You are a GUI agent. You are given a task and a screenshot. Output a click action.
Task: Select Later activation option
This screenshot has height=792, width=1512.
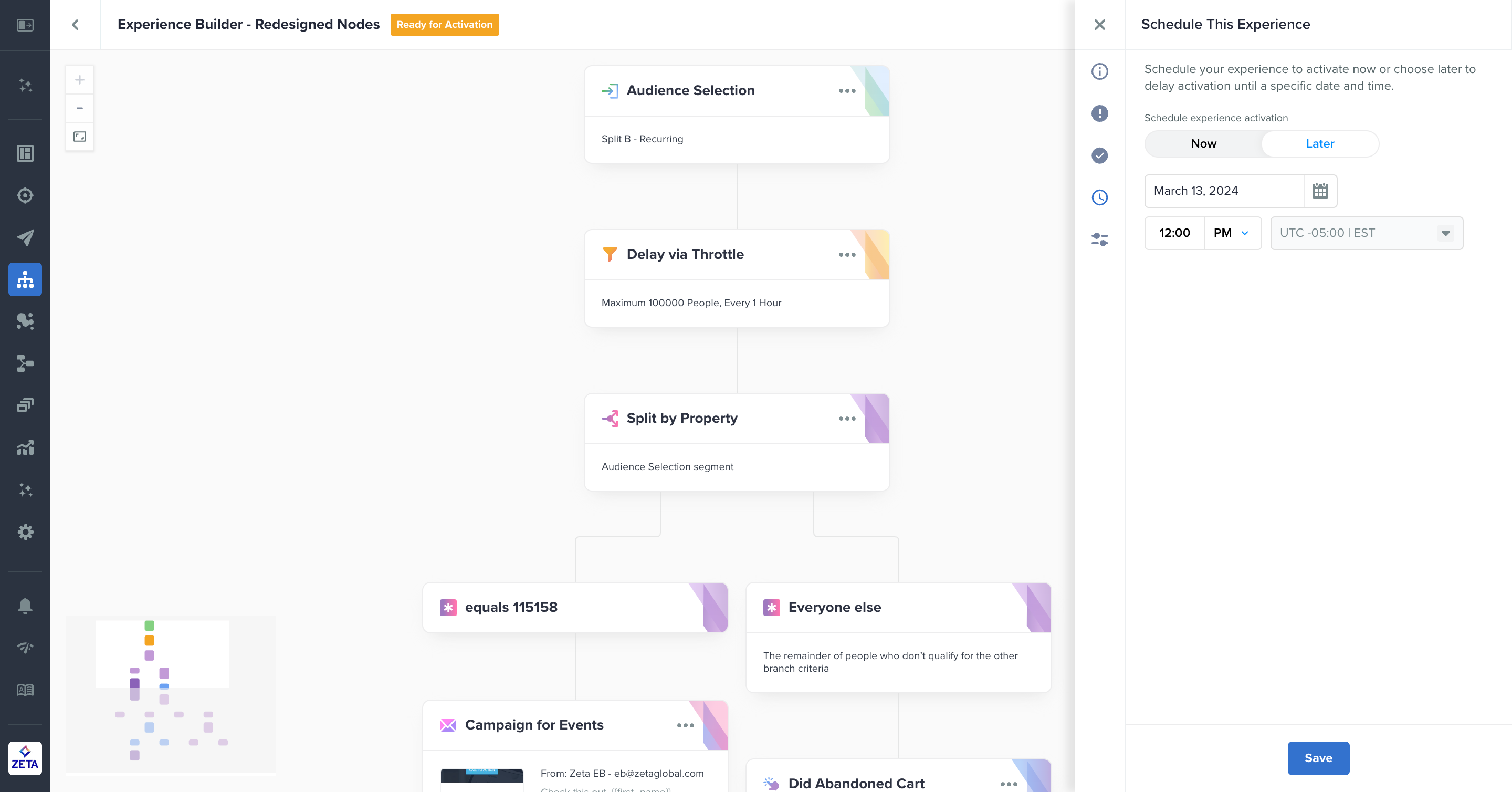1319,144
